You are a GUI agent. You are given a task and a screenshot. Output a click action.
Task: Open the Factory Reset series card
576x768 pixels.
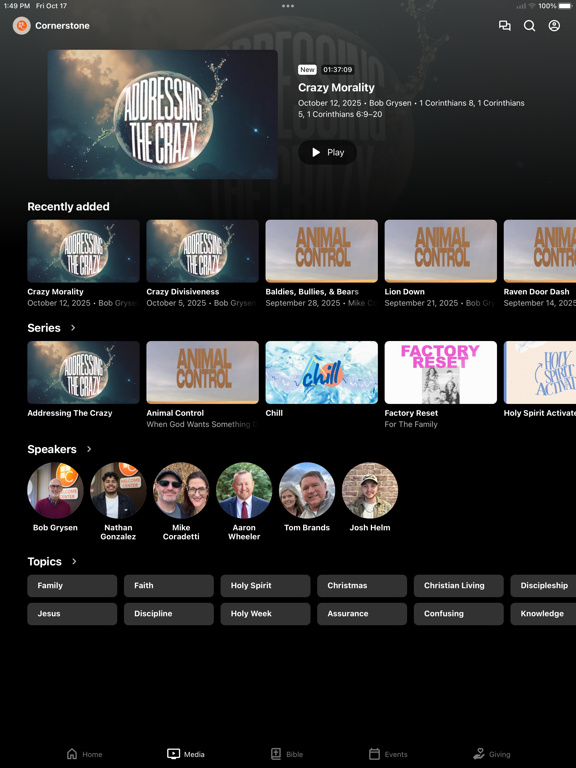click(x=440, y=372)
